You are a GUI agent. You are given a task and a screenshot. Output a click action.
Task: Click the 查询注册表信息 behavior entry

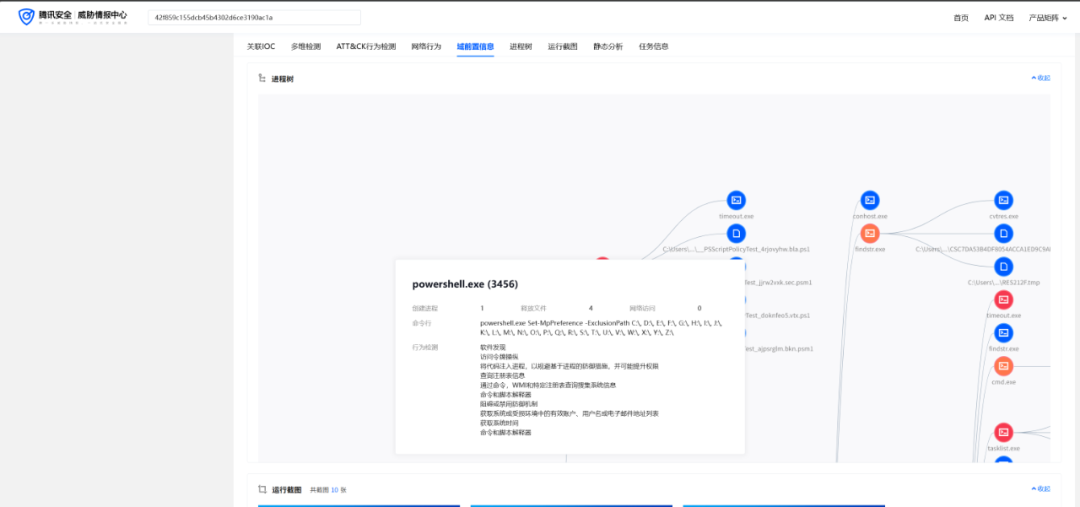click(x=503, y=375)
